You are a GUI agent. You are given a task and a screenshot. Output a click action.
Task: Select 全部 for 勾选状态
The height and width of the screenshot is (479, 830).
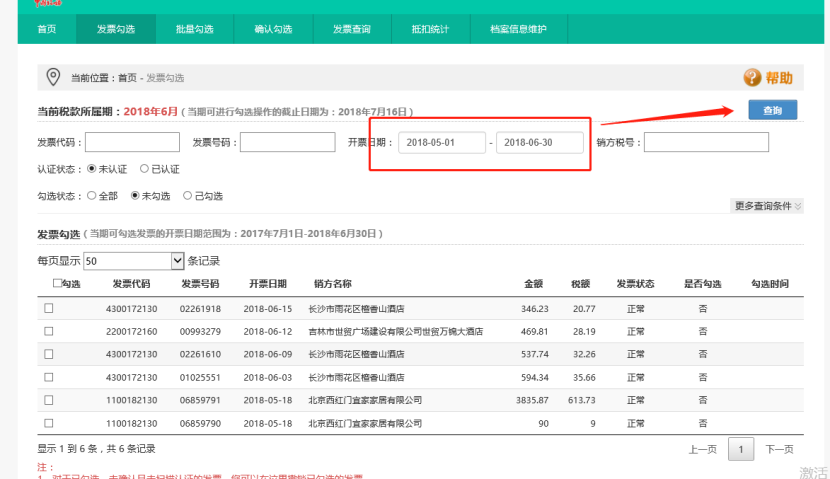93,196
